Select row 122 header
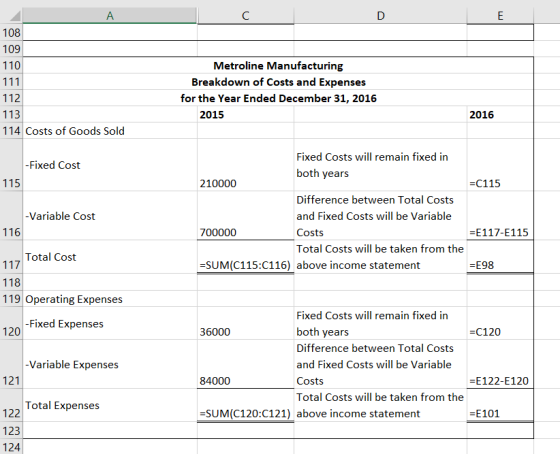 click(x=11, y=405)
